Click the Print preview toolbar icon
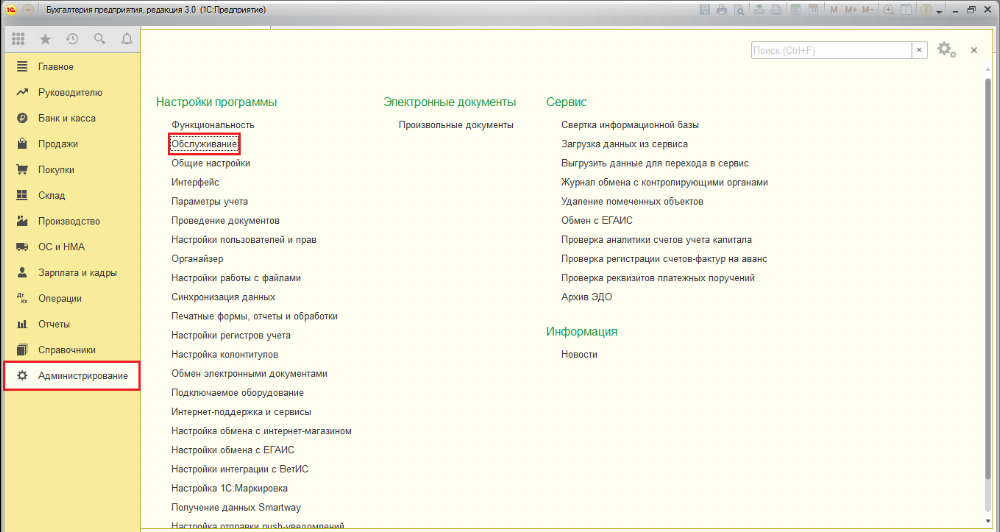 tap(739, 10)
